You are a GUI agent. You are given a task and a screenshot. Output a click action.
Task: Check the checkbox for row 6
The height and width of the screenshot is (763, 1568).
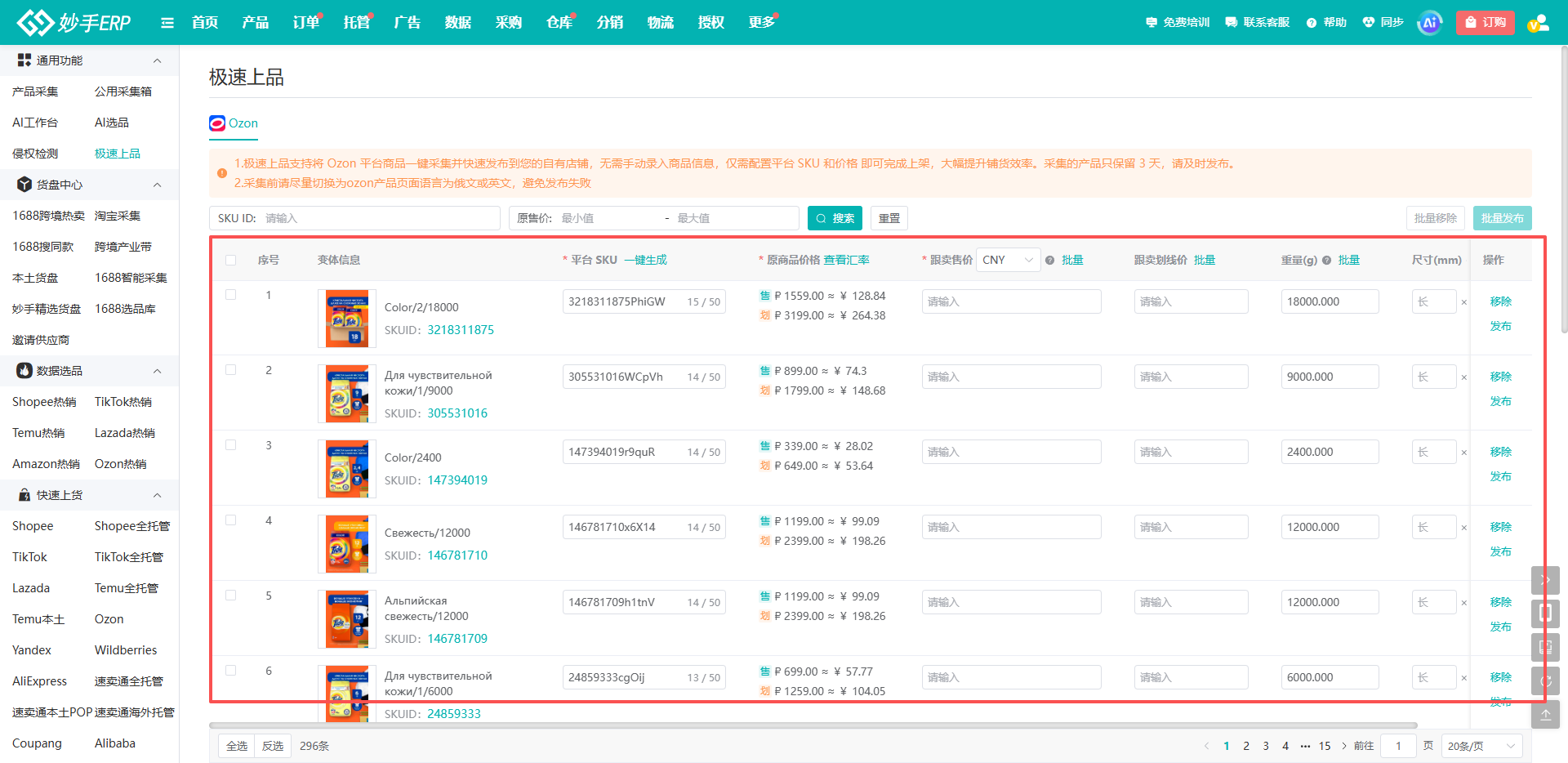tap(231, 671)
